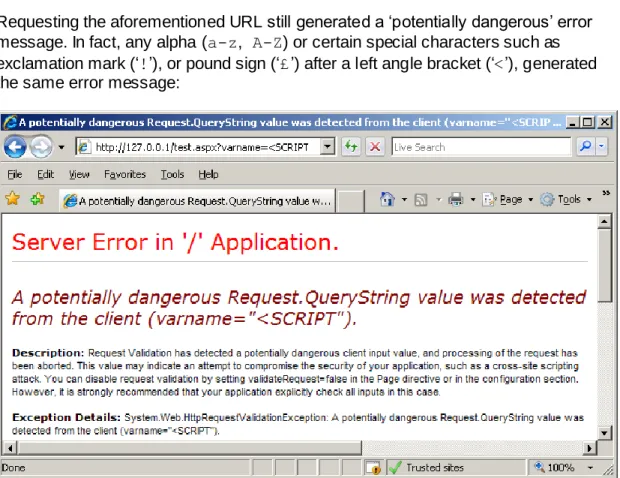Image resolution: width=620 pixels, height=478 pixels.
Task: Open the search provider options dropdown
Action: (601, 147)
